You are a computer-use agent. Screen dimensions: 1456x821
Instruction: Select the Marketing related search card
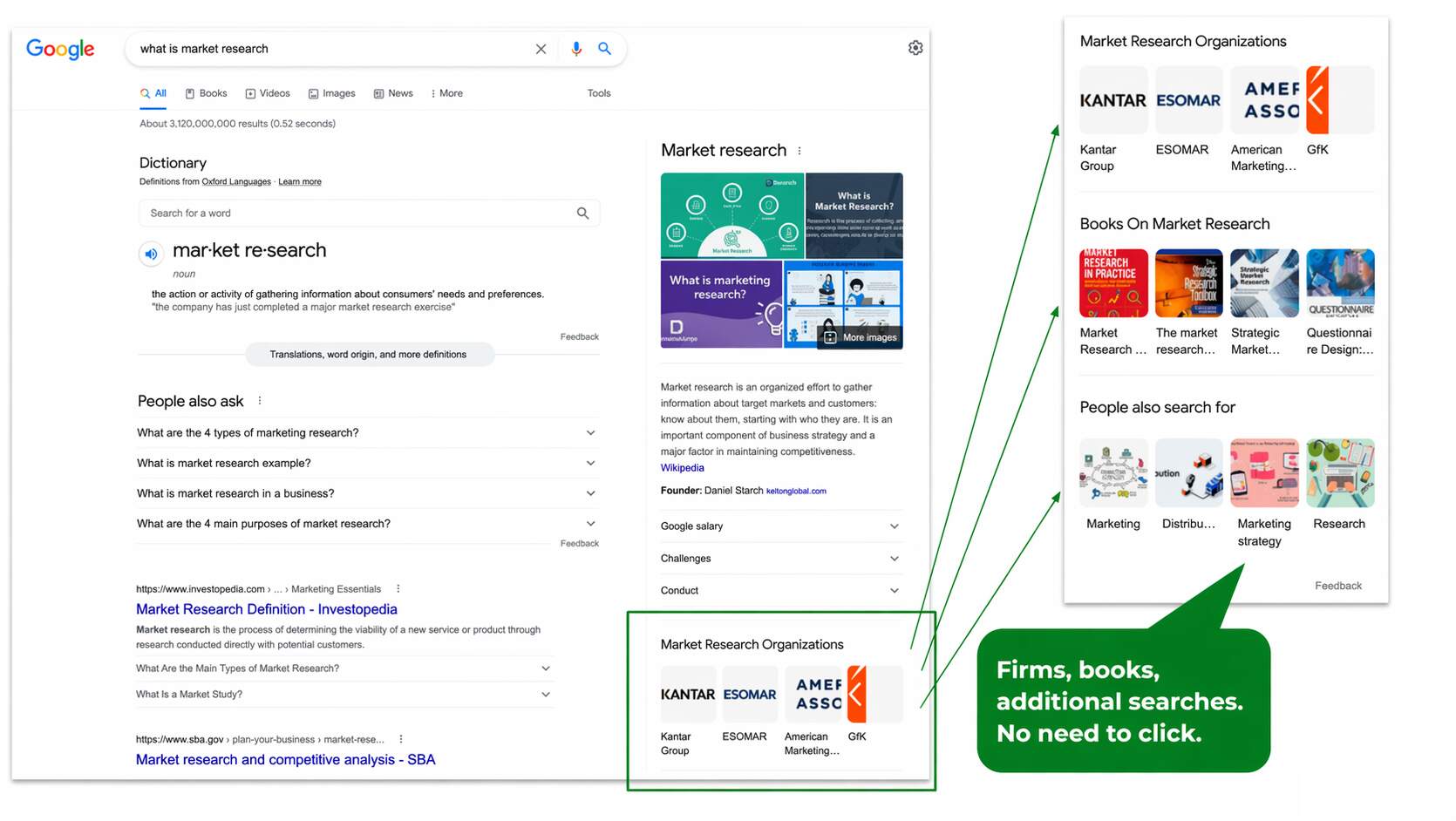pyautogui.click(x=1113, y=485)
